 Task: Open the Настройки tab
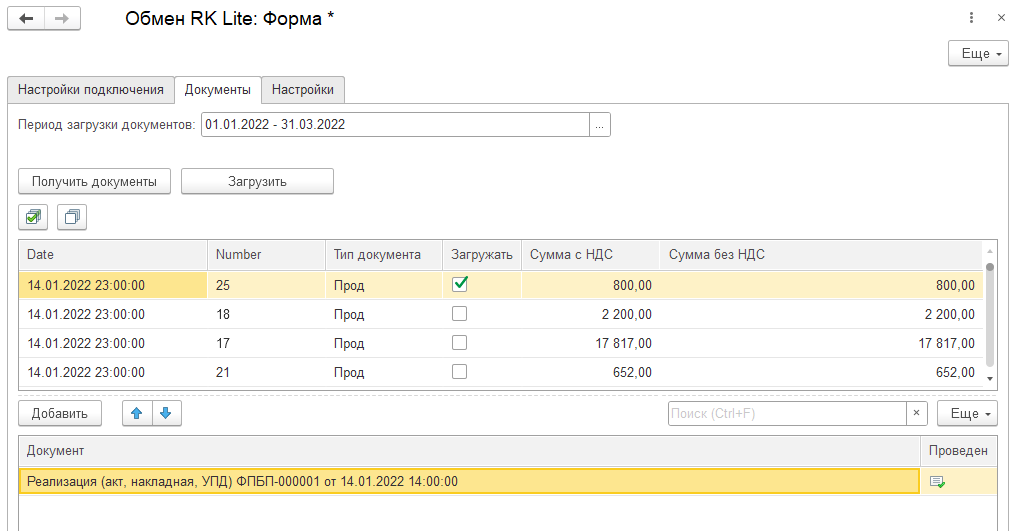303,90
